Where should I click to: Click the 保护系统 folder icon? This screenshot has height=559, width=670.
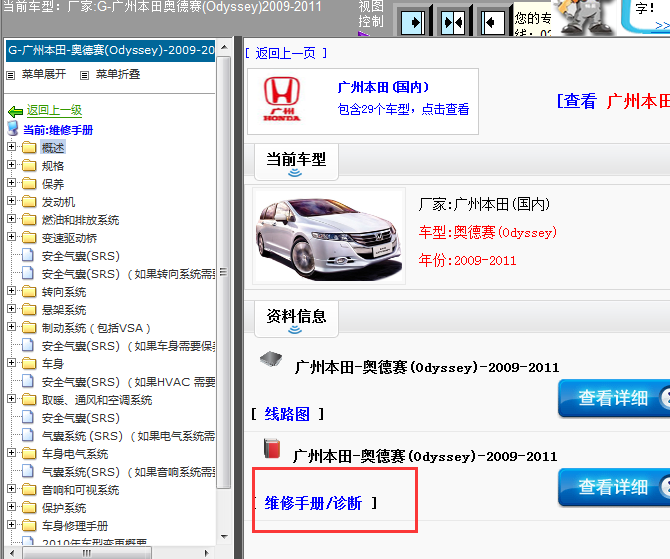click(29, 507)
